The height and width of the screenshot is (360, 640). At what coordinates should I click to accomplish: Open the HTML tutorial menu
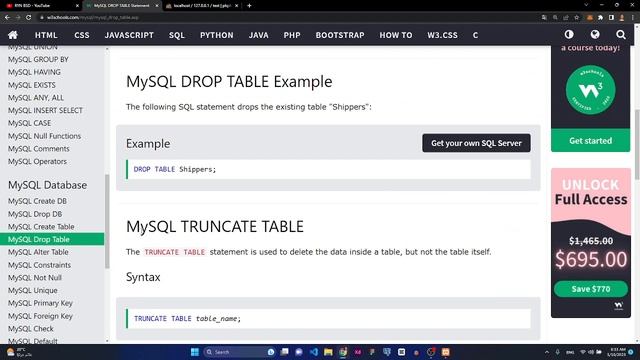(46, 35)
